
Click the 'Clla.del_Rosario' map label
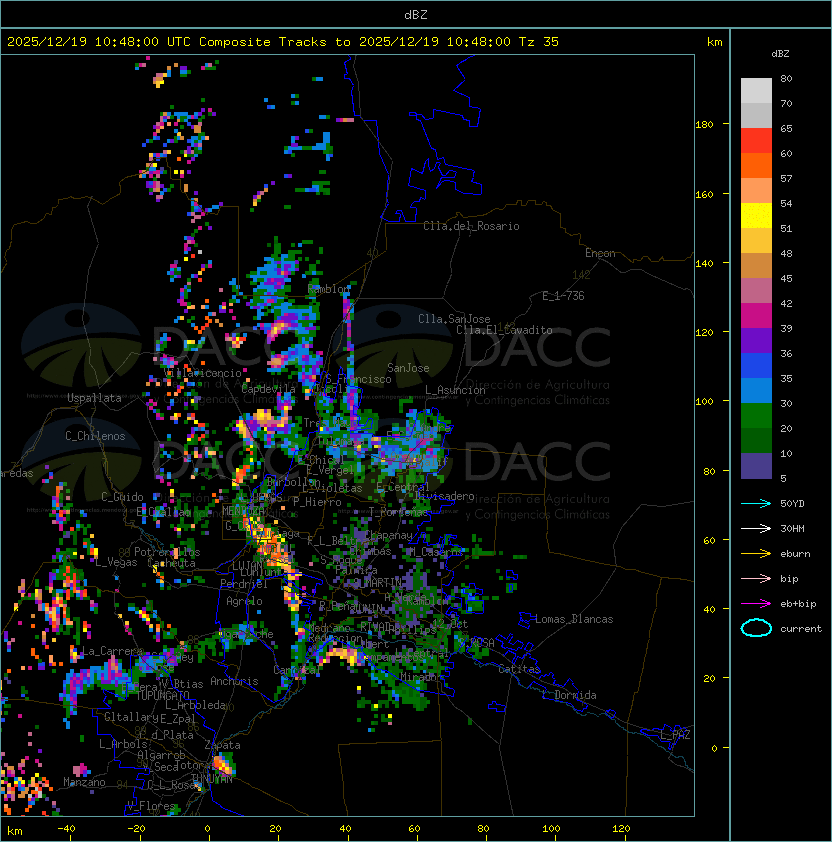coord(471,226)
